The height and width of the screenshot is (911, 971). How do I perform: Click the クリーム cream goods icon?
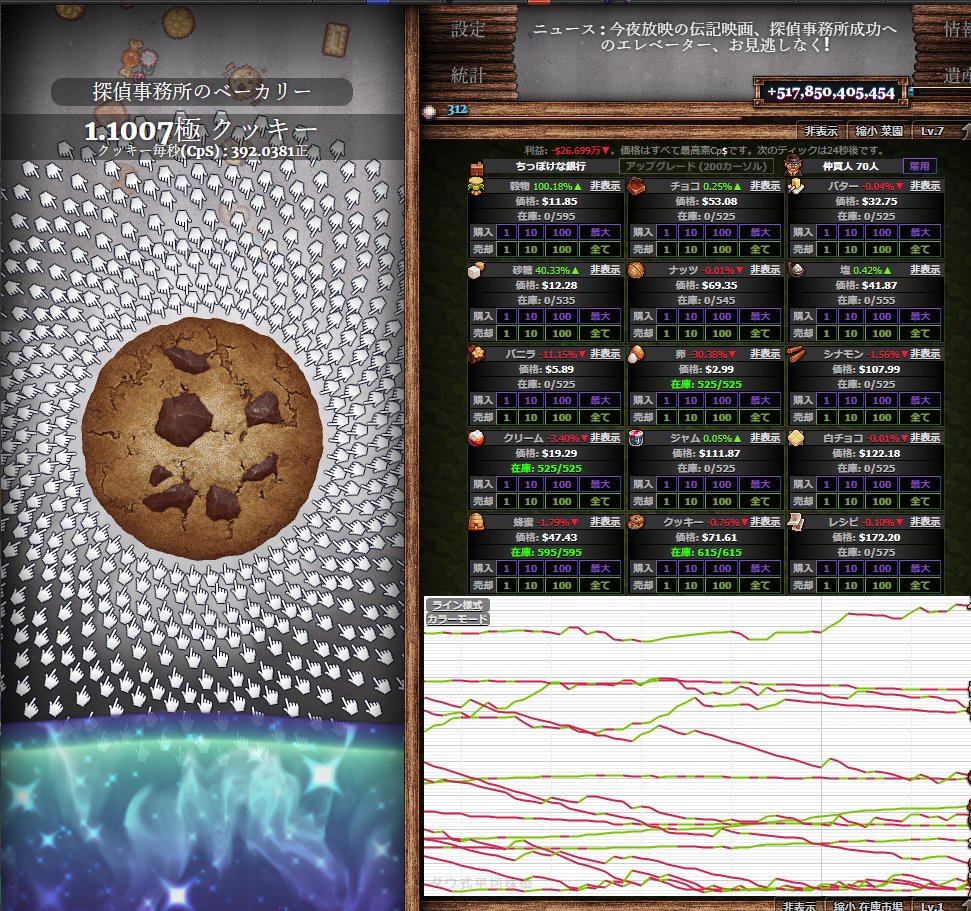476,438
